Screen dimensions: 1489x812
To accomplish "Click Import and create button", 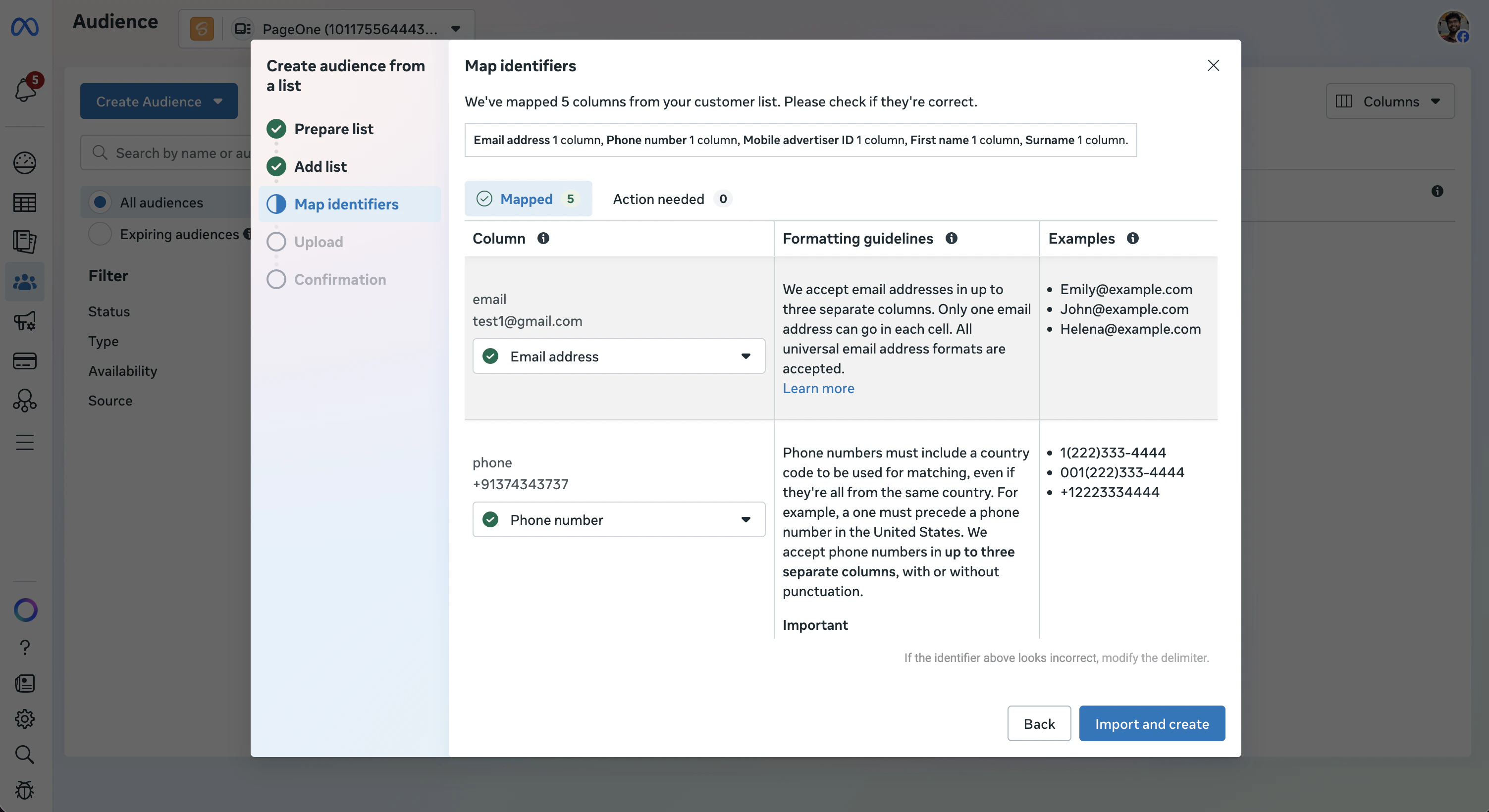I will [1152, 723].
